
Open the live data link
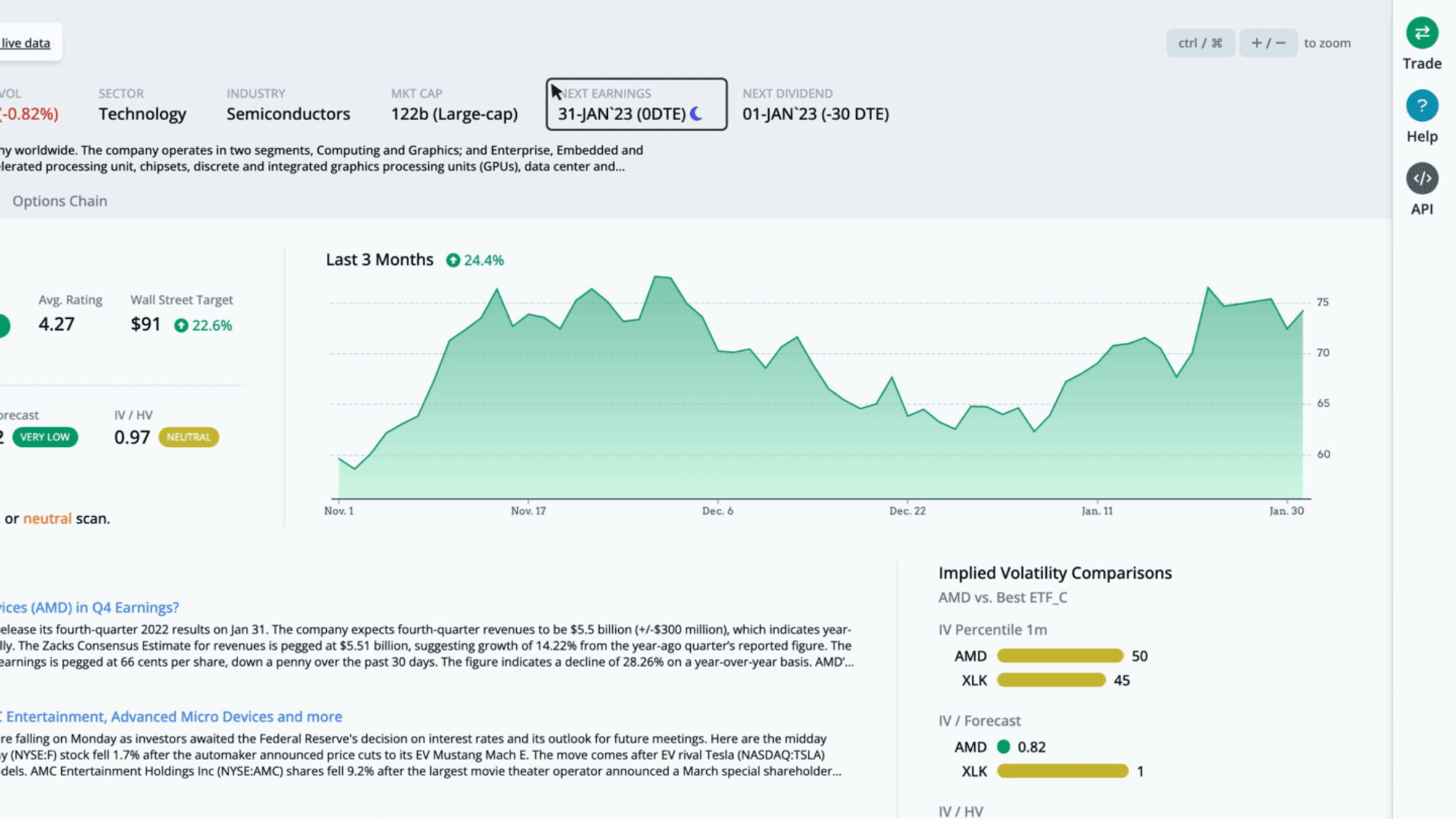pos(25,43)
